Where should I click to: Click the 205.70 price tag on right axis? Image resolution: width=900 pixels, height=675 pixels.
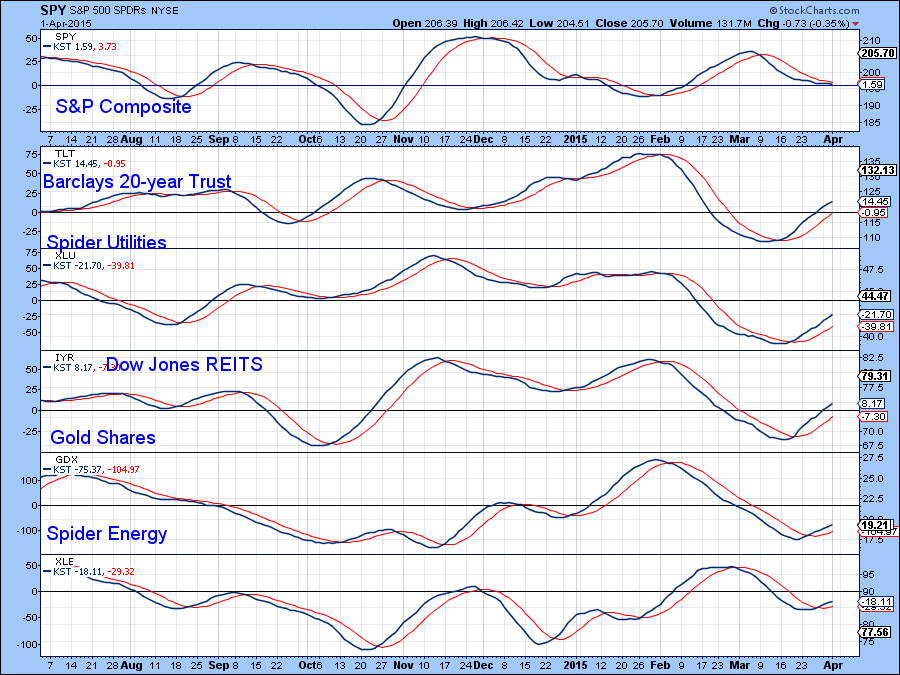tap(878, 53)
